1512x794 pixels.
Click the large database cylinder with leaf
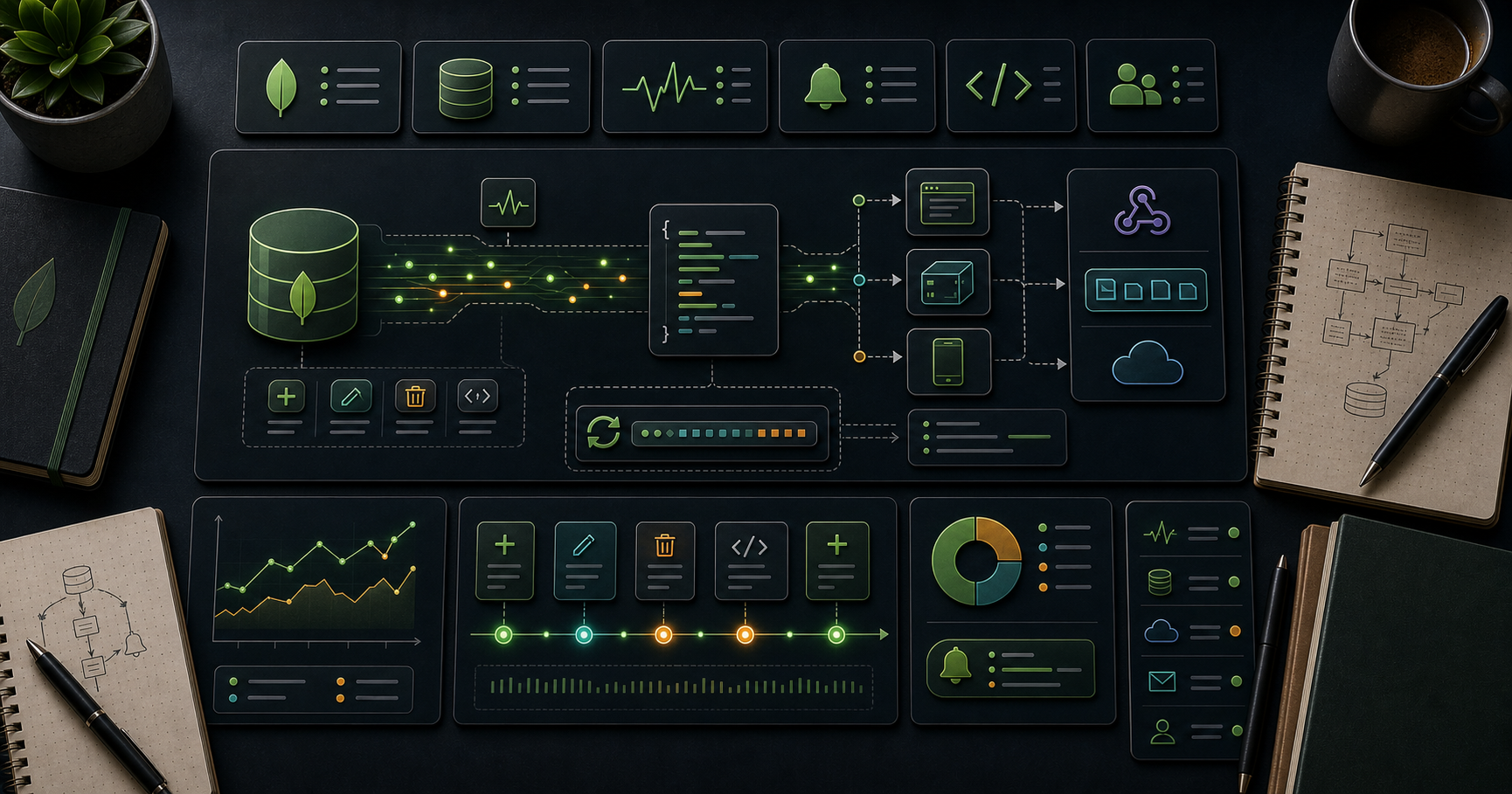(x=303, y=274)
